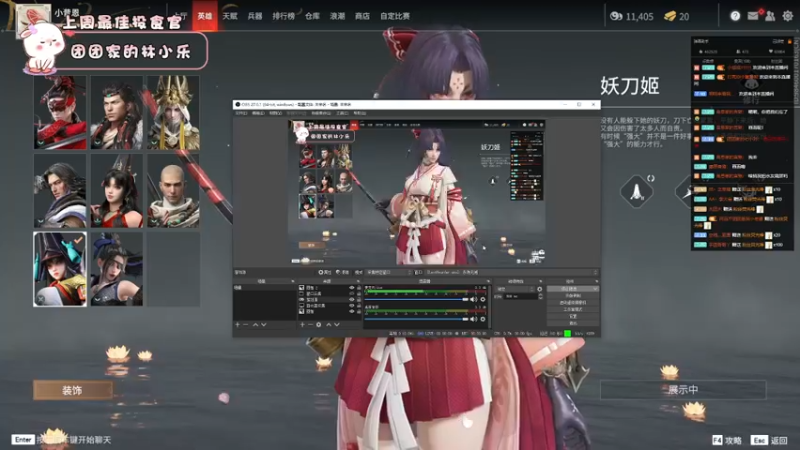
Task: Expand OBS Mixer panel header arrow
Action: (x=489, y=281)
